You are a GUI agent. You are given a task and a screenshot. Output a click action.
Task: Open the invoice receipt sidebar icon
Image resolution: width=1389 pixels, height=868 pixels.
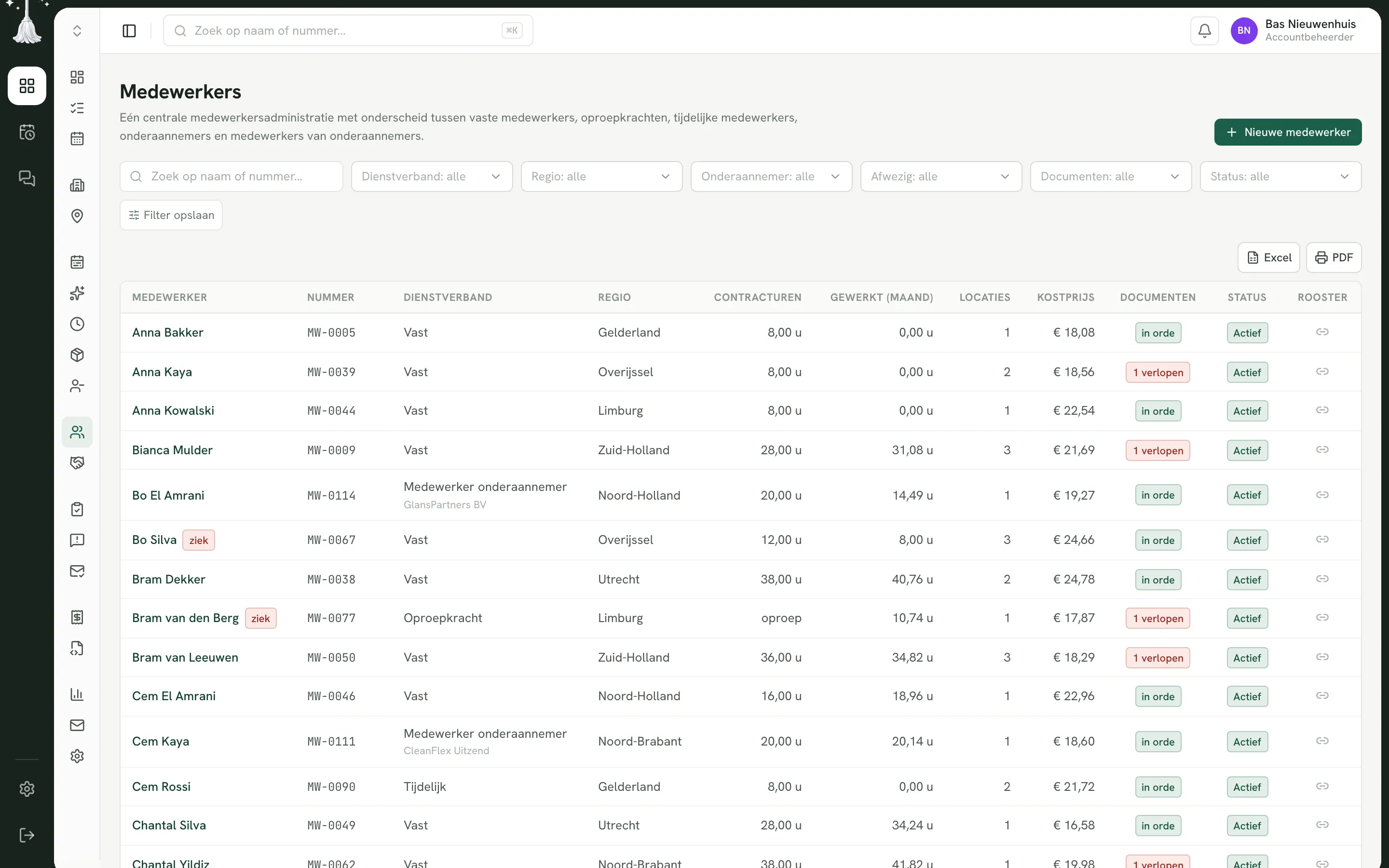tap(77, 617)
